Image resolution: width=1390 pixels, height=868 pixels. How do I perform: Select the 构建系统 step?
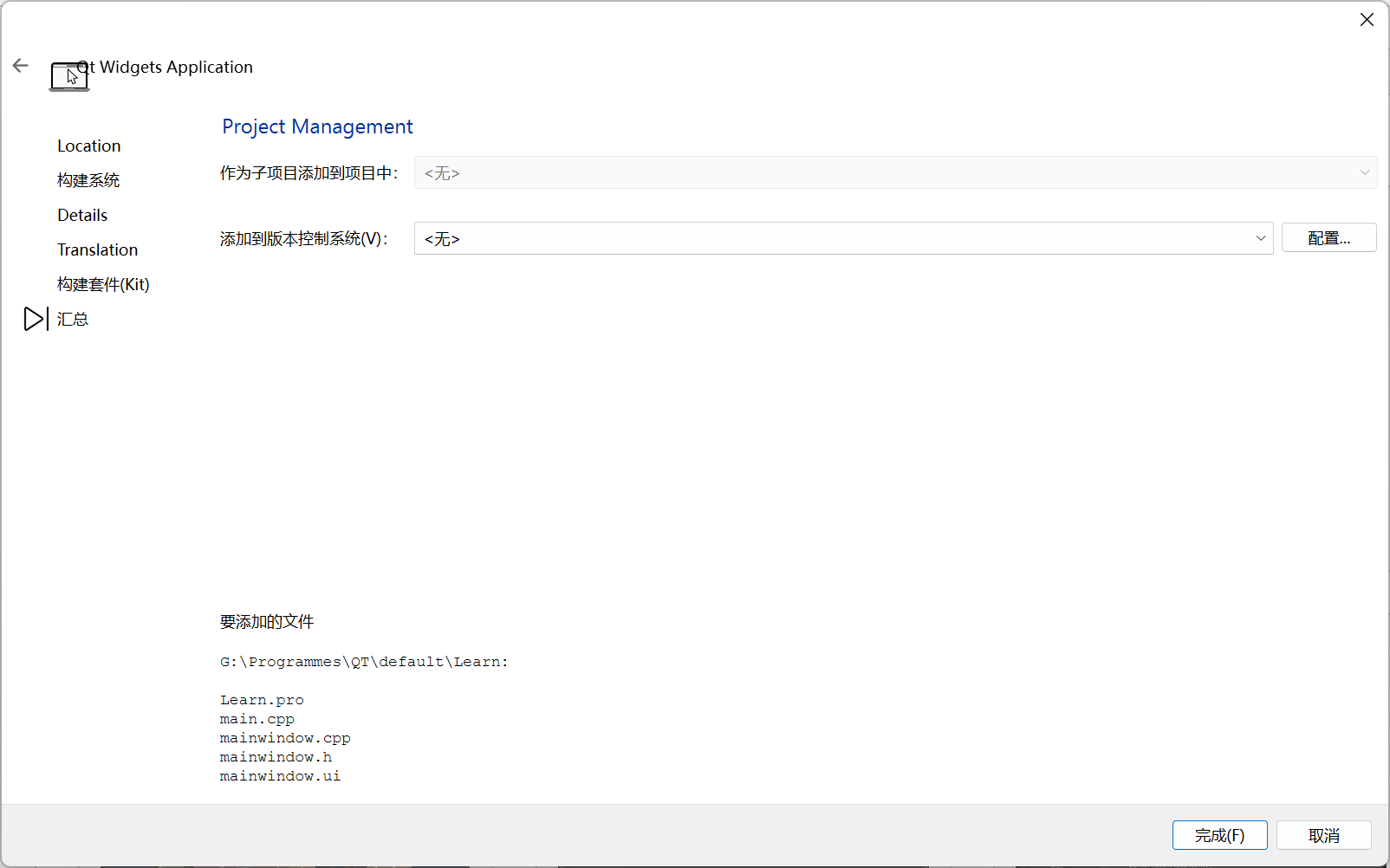(x=88, y=180)
